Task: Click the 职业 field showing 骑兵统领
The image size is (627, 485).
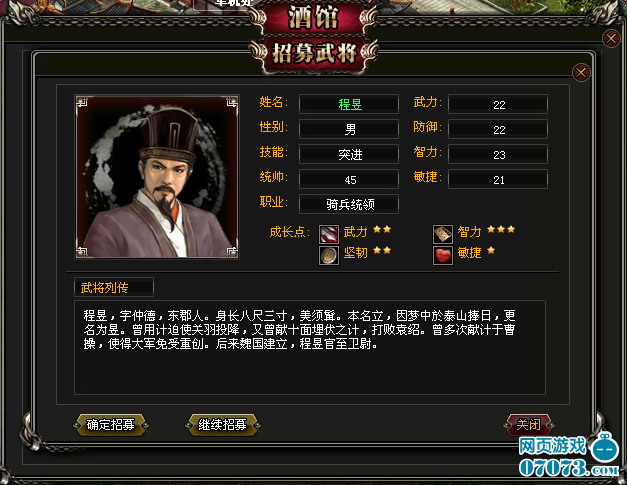Action: (349, 204)
